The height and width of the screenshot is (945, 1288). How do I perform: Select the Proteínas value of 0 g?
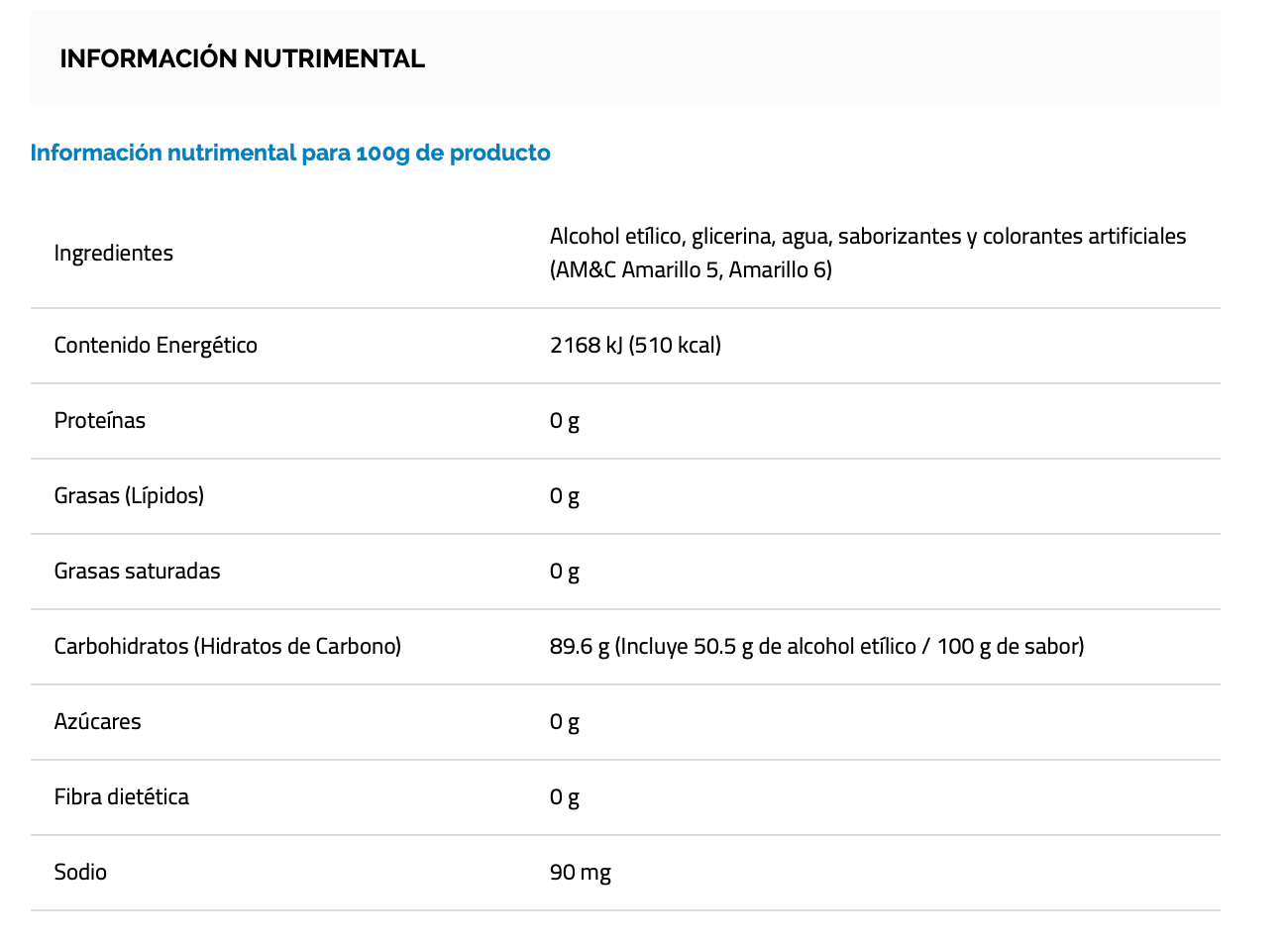pos(565,421)
